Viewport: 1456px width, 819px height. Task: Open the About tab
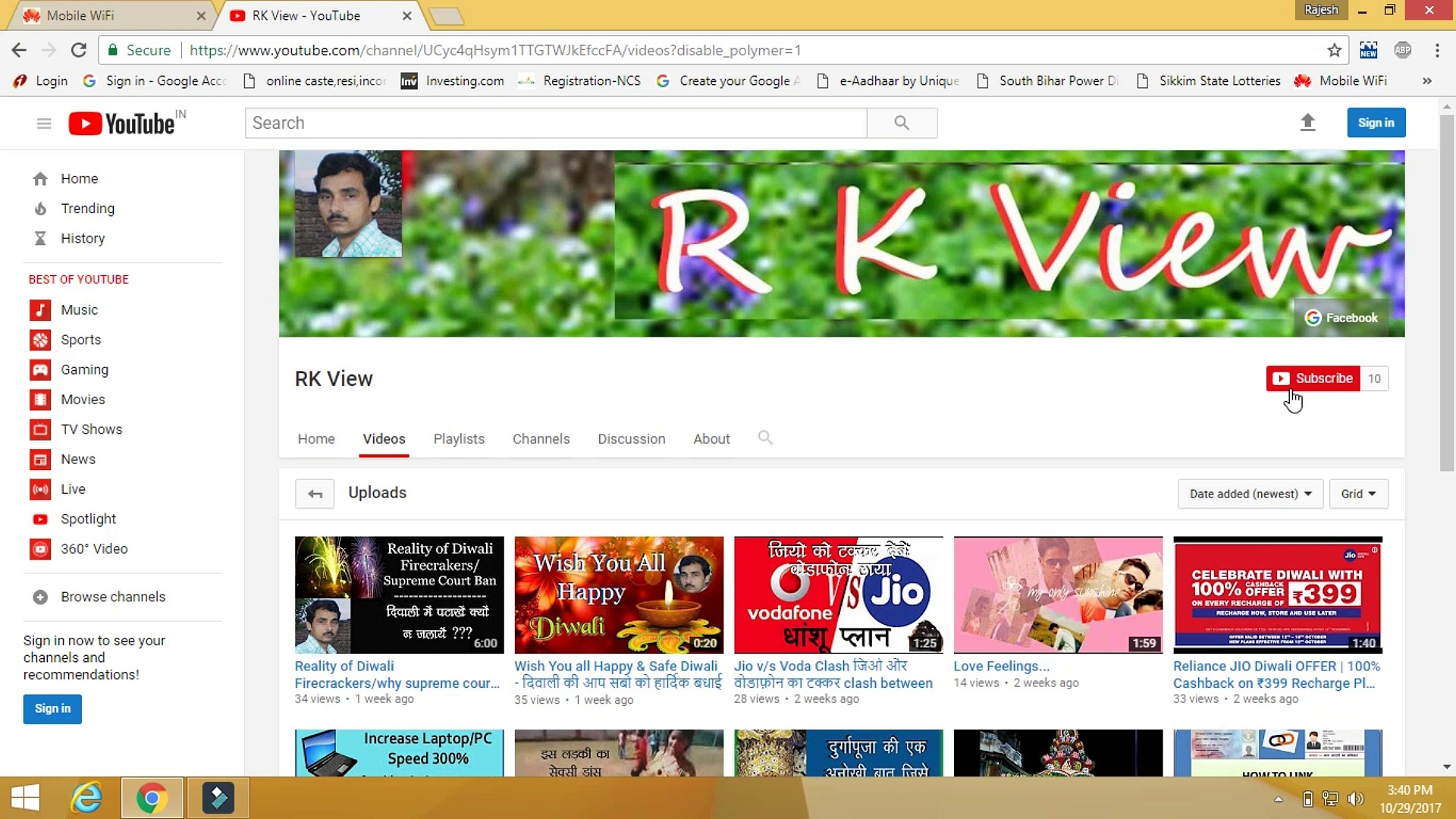[711, 439]
